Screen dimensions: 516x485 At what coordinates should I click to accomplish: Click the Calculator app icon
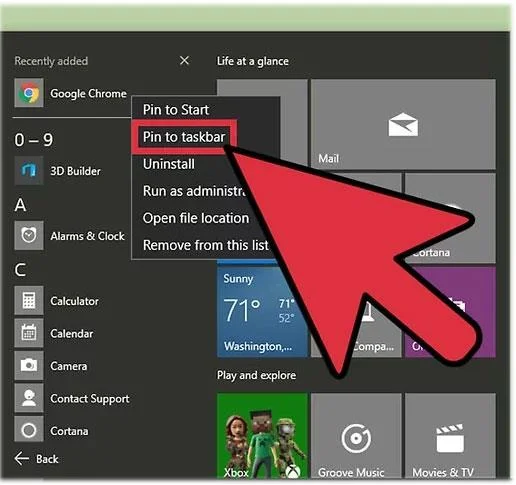29,300
